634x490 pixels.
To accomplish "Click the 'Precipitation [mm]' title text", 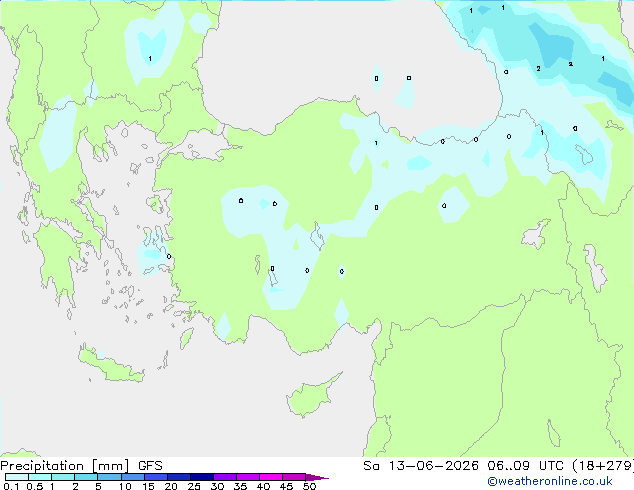I will (65, 466).
